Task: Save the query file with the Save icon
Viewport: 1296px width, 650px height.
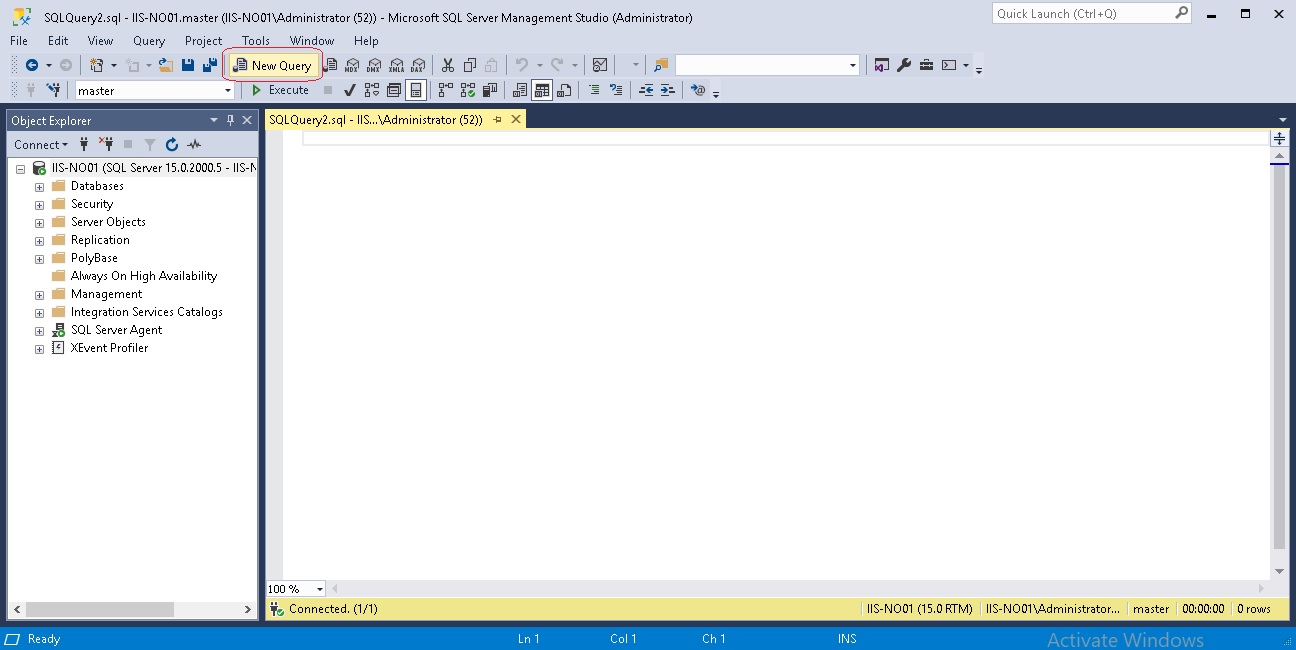Action: click(188, 65)
